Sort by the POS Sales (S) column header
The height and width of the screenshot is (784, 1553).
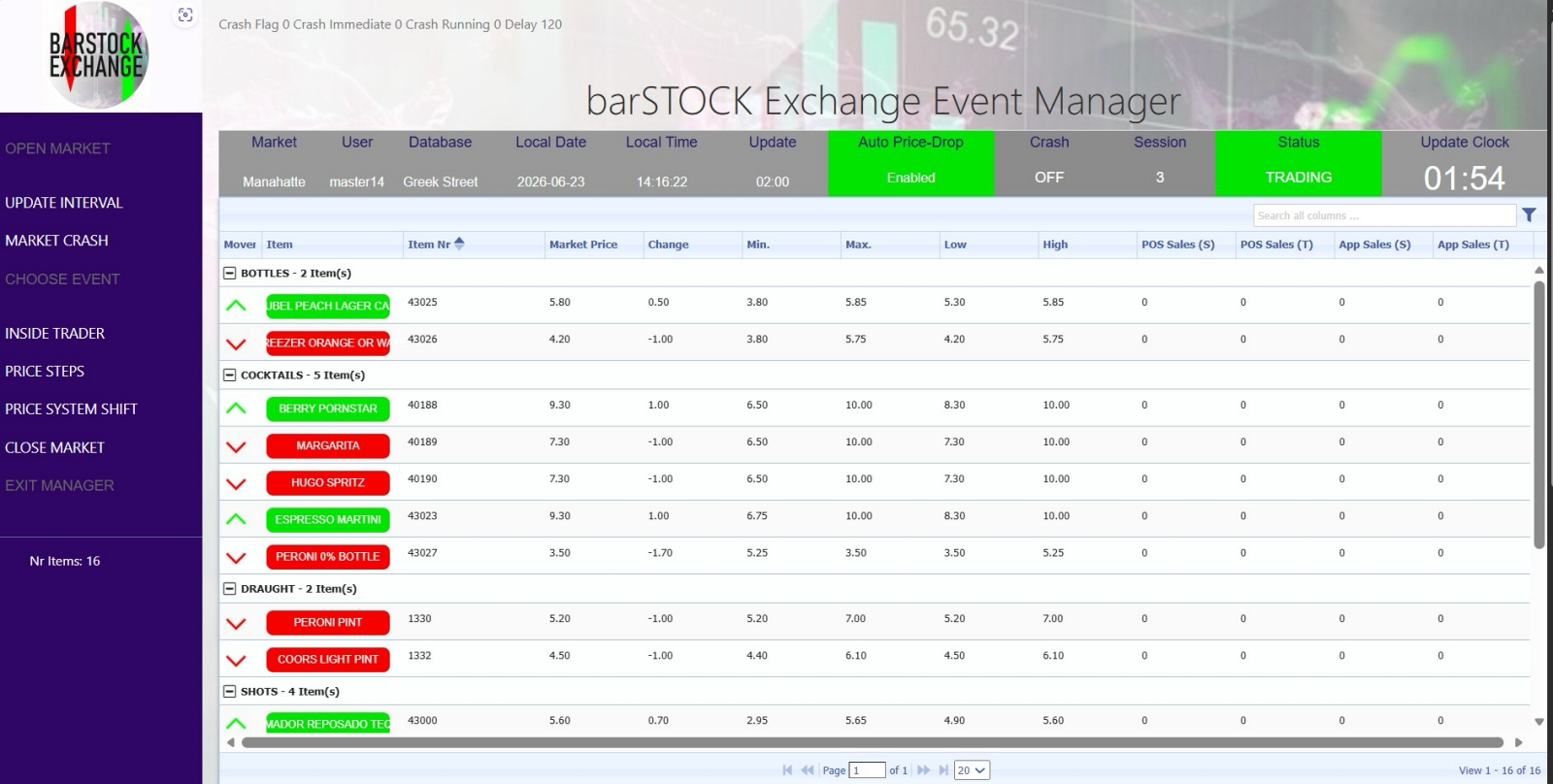[1178, 245]
